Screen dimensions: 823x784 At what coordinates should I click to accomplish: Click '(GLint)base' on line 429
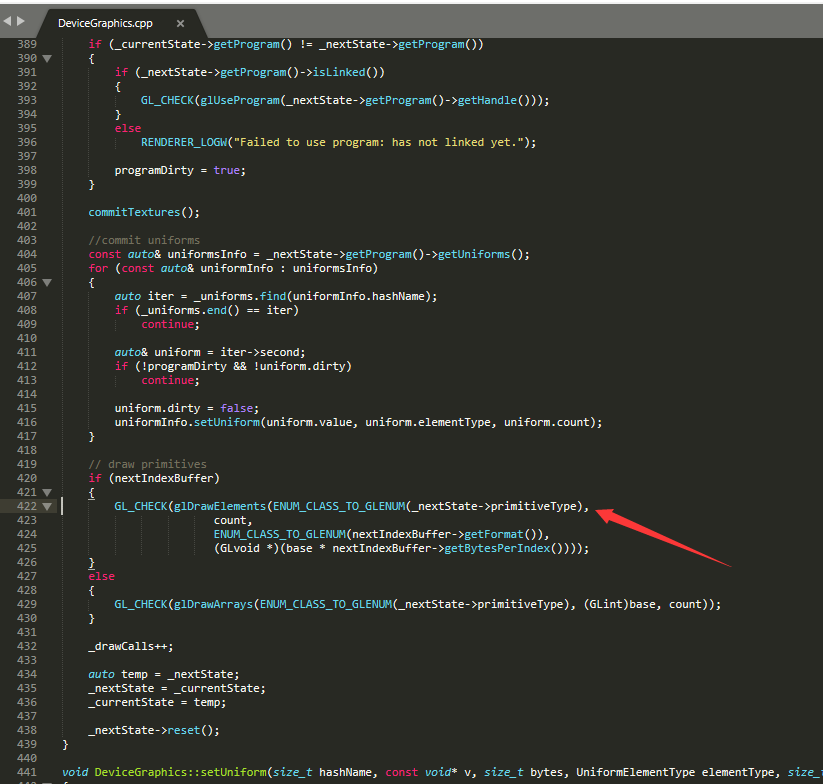point(619,605)
